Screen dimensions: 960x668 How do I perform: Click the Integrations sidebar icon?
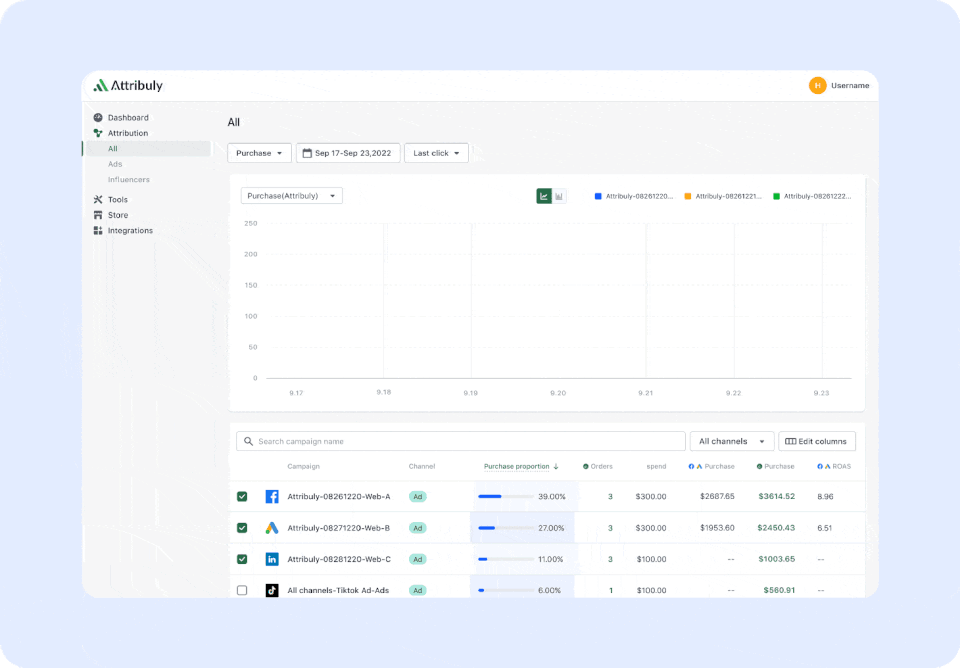(x=98, y=231)
